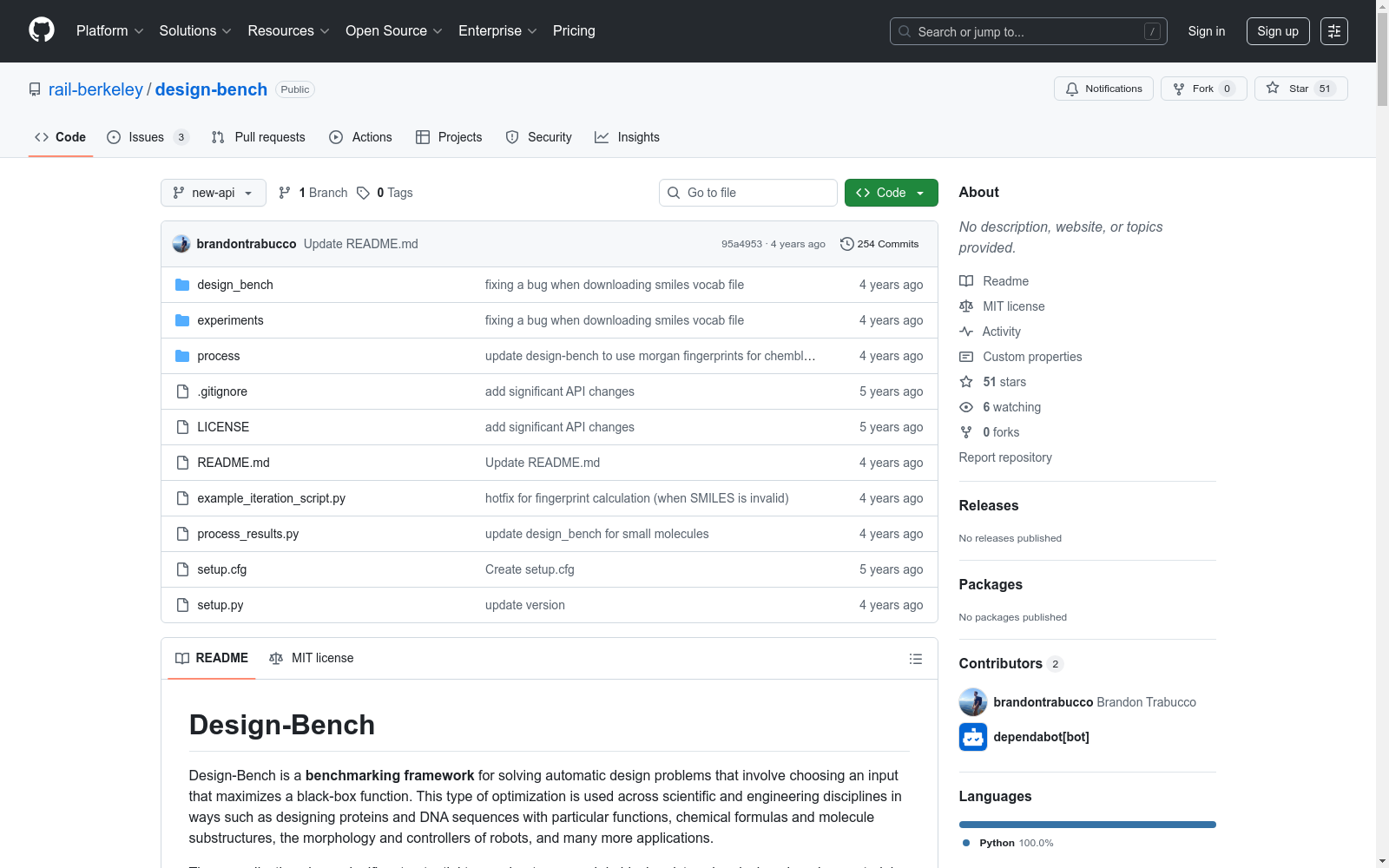Screen dimensions: 1389x868
Task: Click the design_bench folder icon
Action: [182, 285]
